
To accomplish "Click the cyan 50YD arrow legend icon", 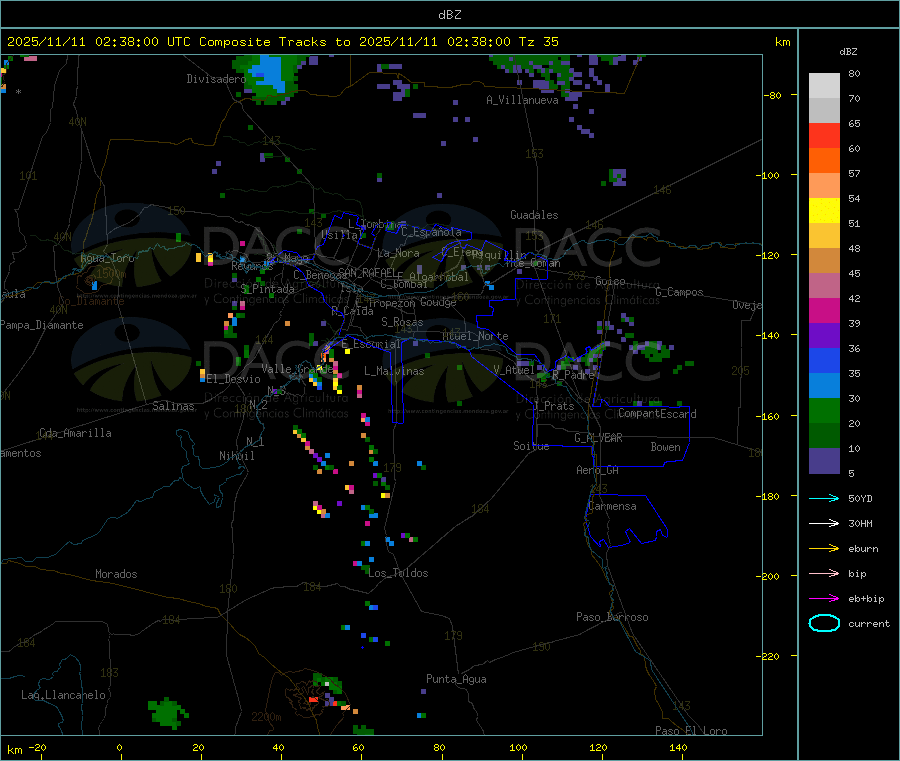I will [824, 498].
